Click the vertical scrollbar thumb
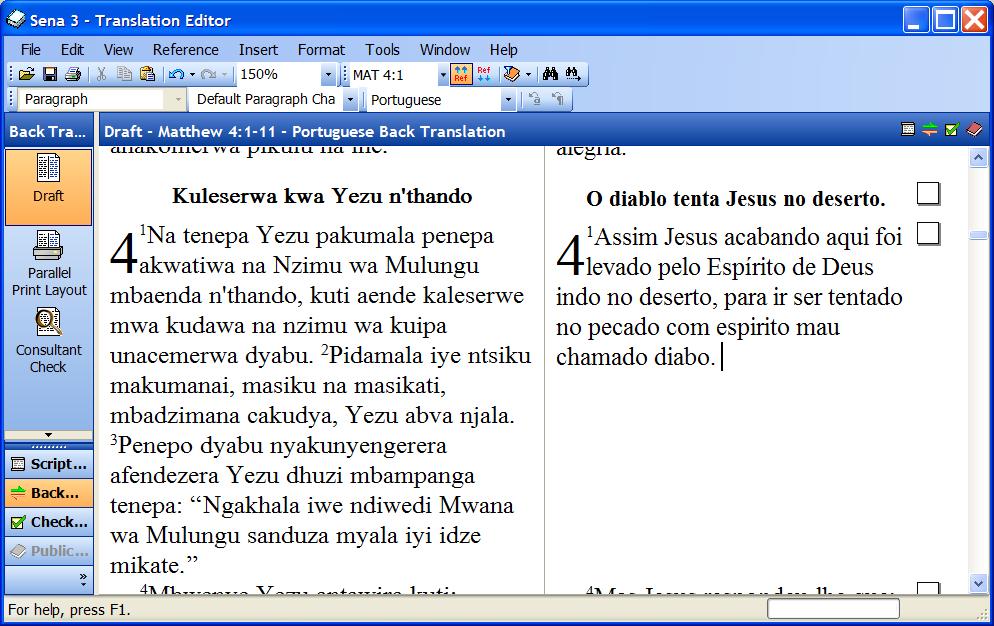Viewport: 994px width, 626px height. 978,235
